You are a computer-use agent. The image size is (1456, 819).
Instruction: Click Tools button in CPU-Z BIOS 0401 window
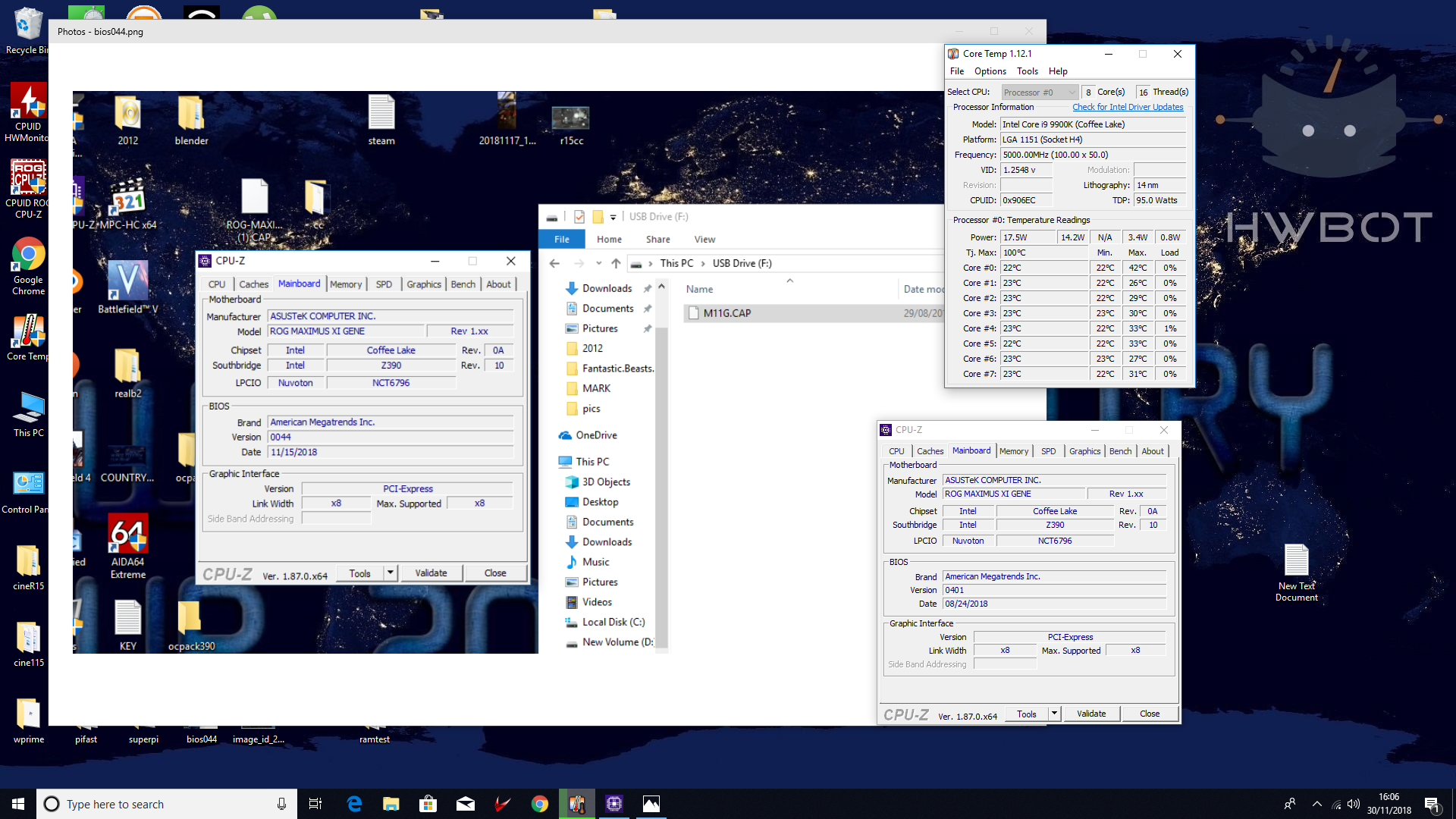point(1027,714)
